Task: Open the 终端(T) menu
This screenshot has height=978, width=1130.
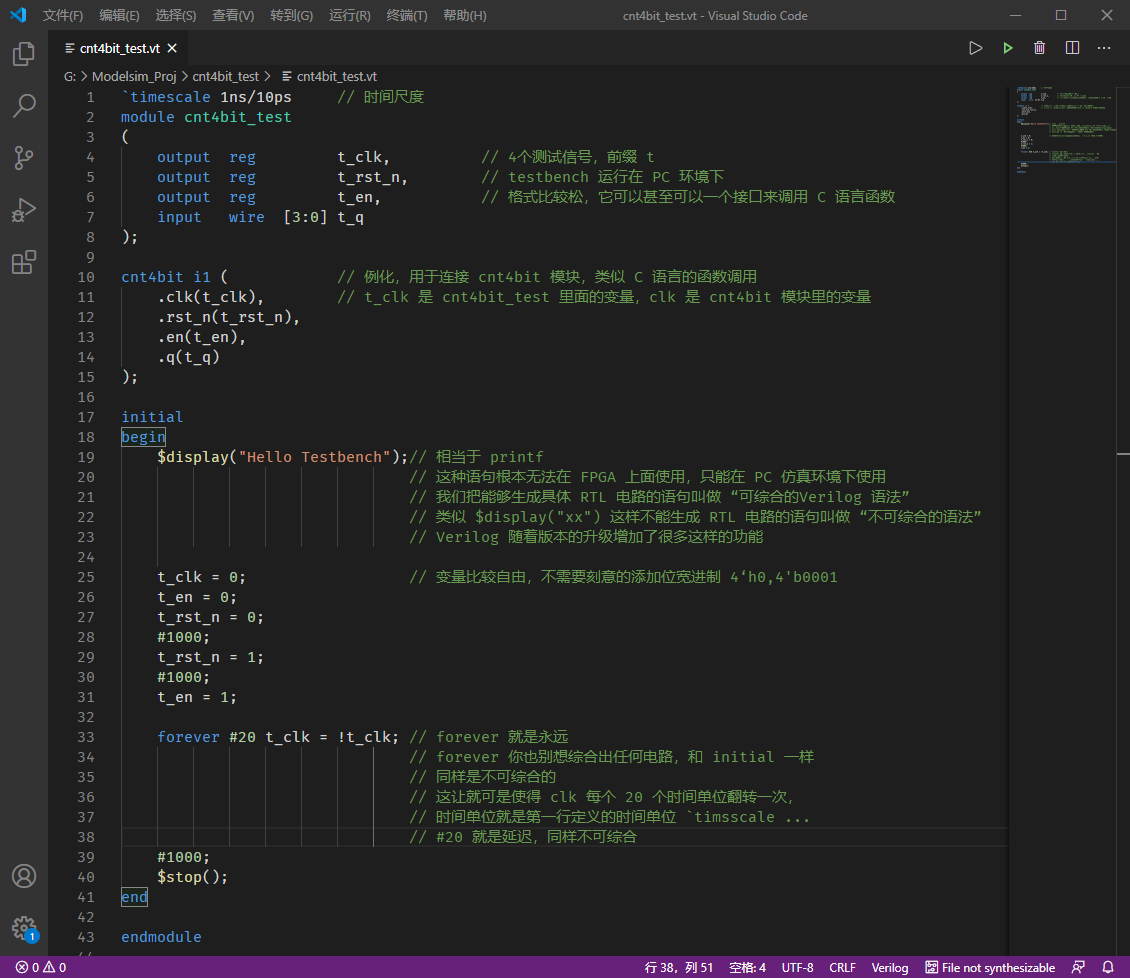Action: point(407,16)
